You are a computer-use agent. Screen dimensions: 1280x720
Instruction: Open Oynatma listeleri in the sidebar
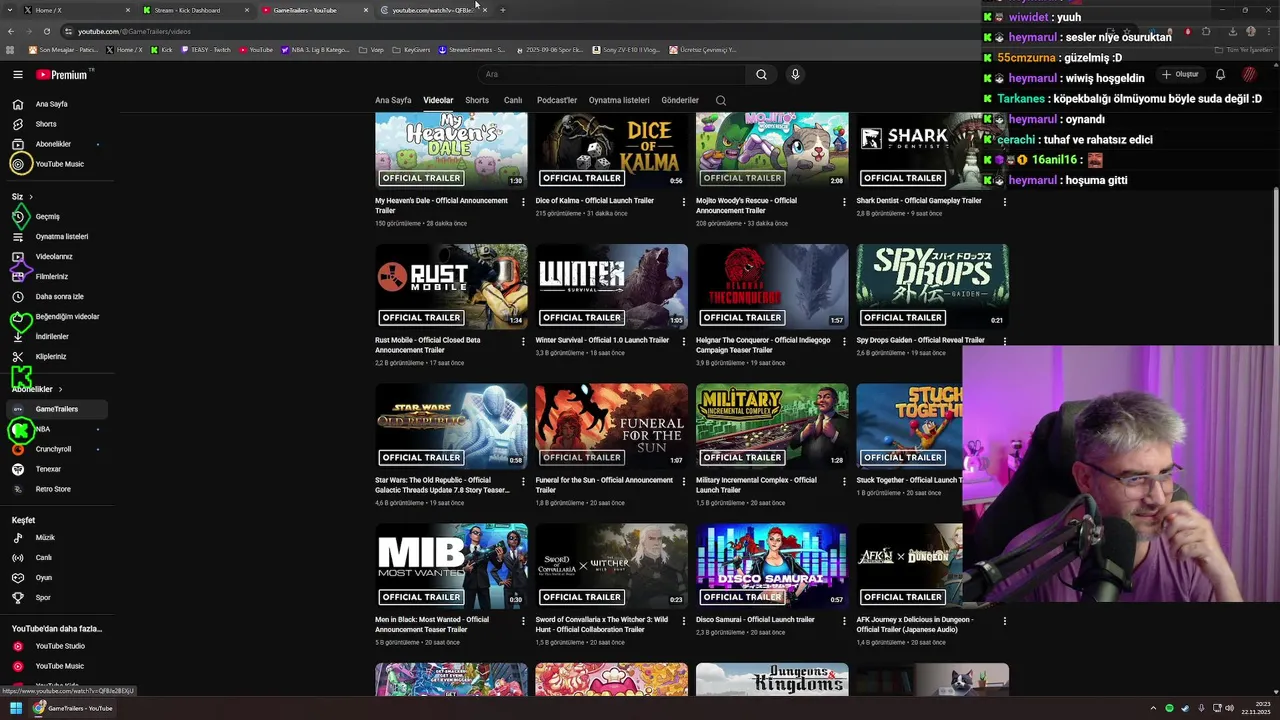(62, 237)
